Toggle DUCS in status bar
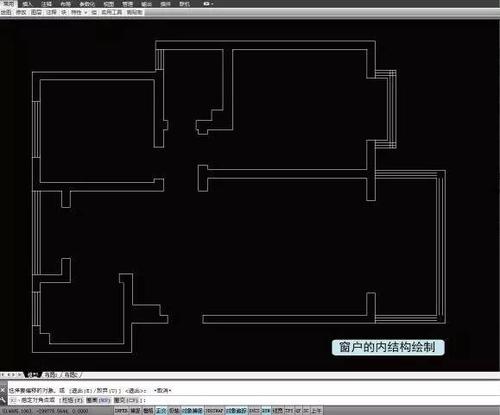Image resolution: width=500 pixels, height=415 pixels. coord(254,410)
